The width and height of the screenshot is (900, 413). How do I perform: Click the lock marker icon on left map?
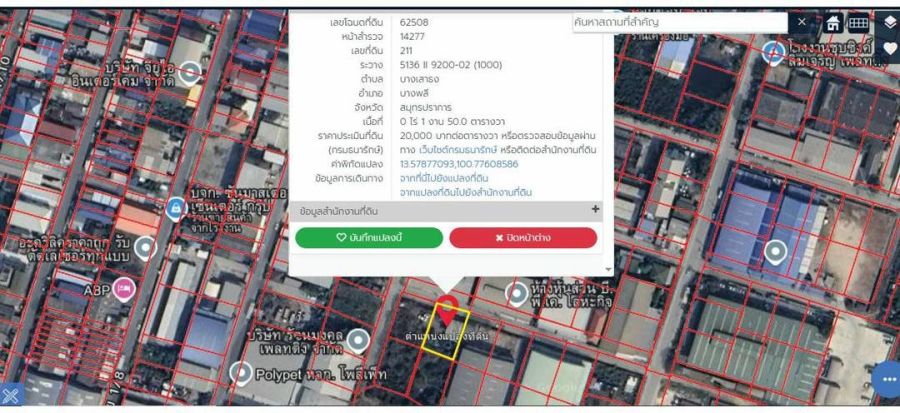[x=176, y=207]
